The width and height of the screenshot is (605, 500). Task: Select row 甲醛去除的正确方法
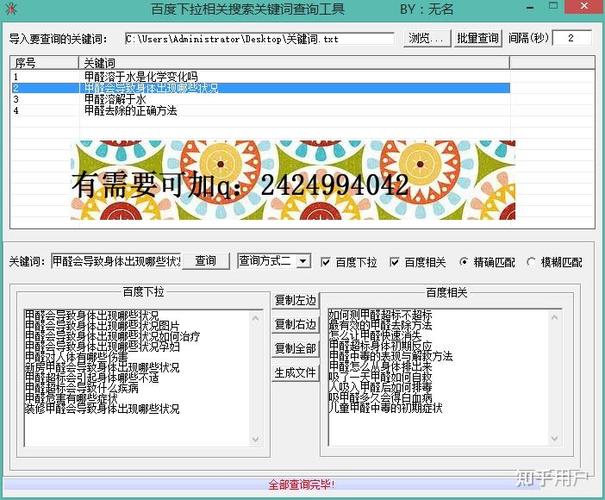[261, 111]
